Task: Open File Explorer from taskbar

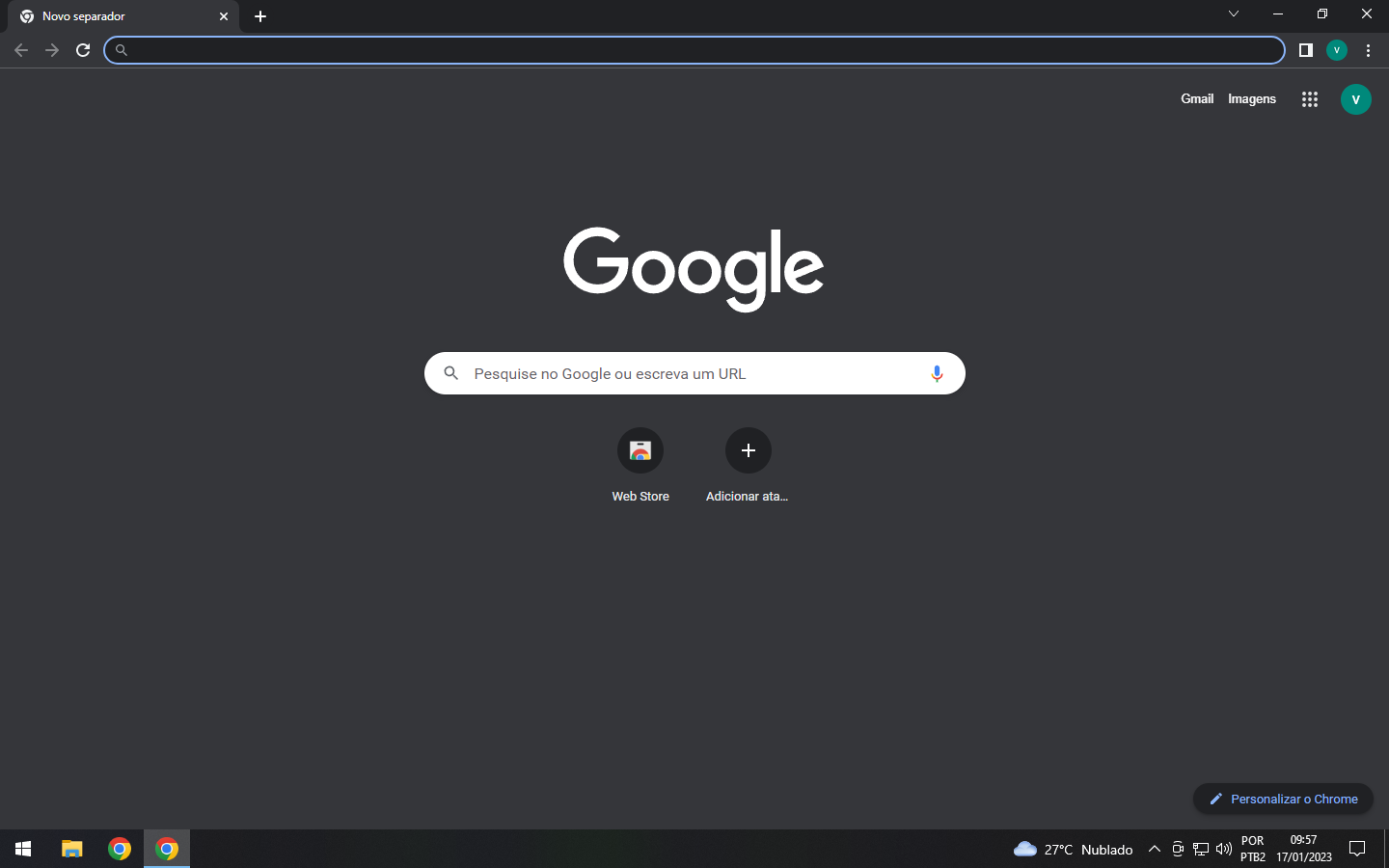Action: 72,849
